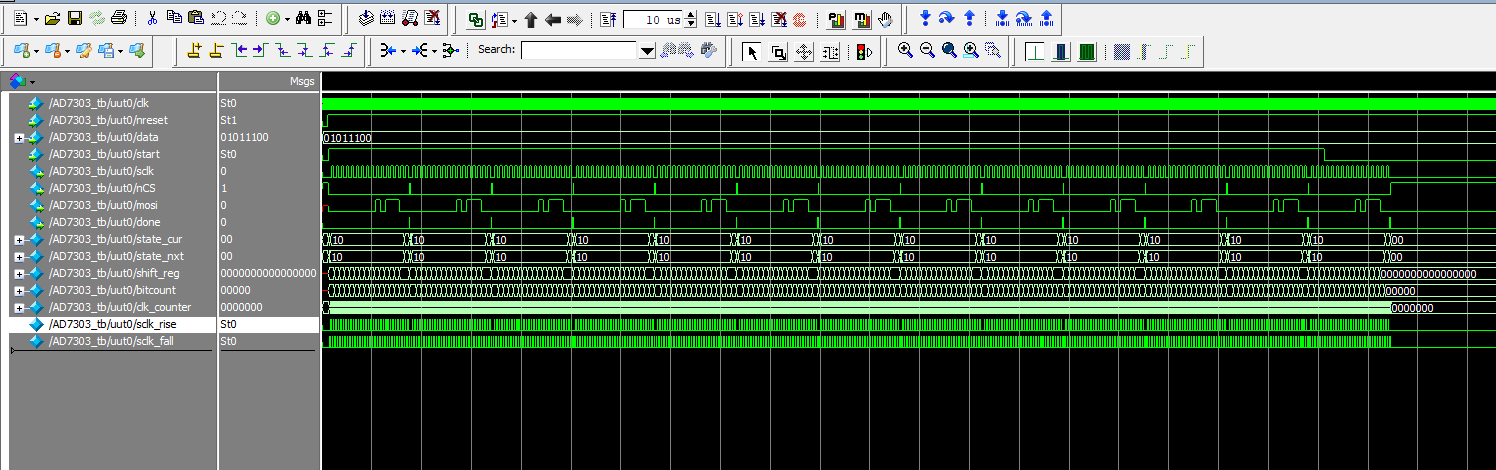This screenshot has height=470, width=1496.
Task: Click the Cut scissors icon
Action: (x=152, y=18)
